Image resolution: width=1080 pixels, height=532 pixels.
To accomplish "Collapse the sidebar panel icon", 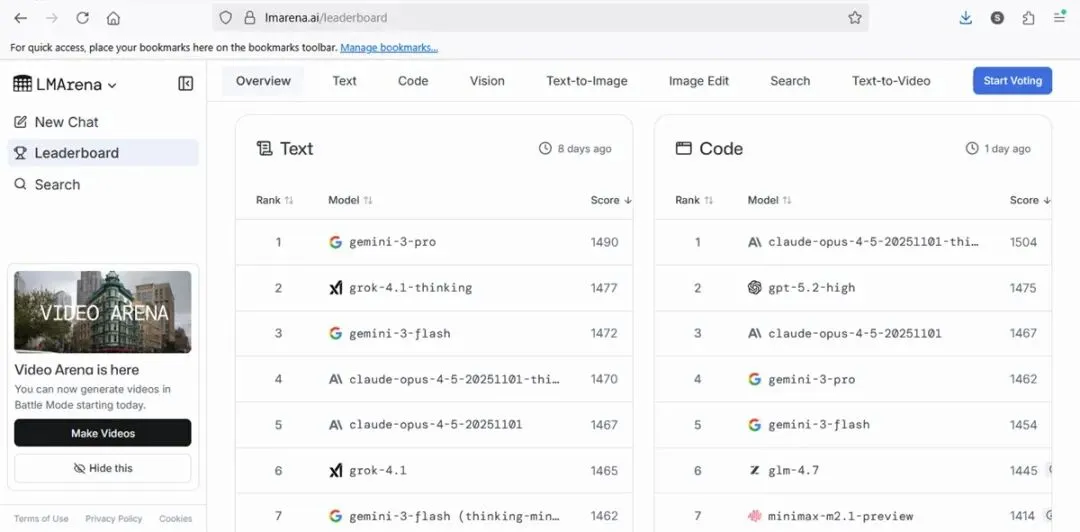I will 185,84.
